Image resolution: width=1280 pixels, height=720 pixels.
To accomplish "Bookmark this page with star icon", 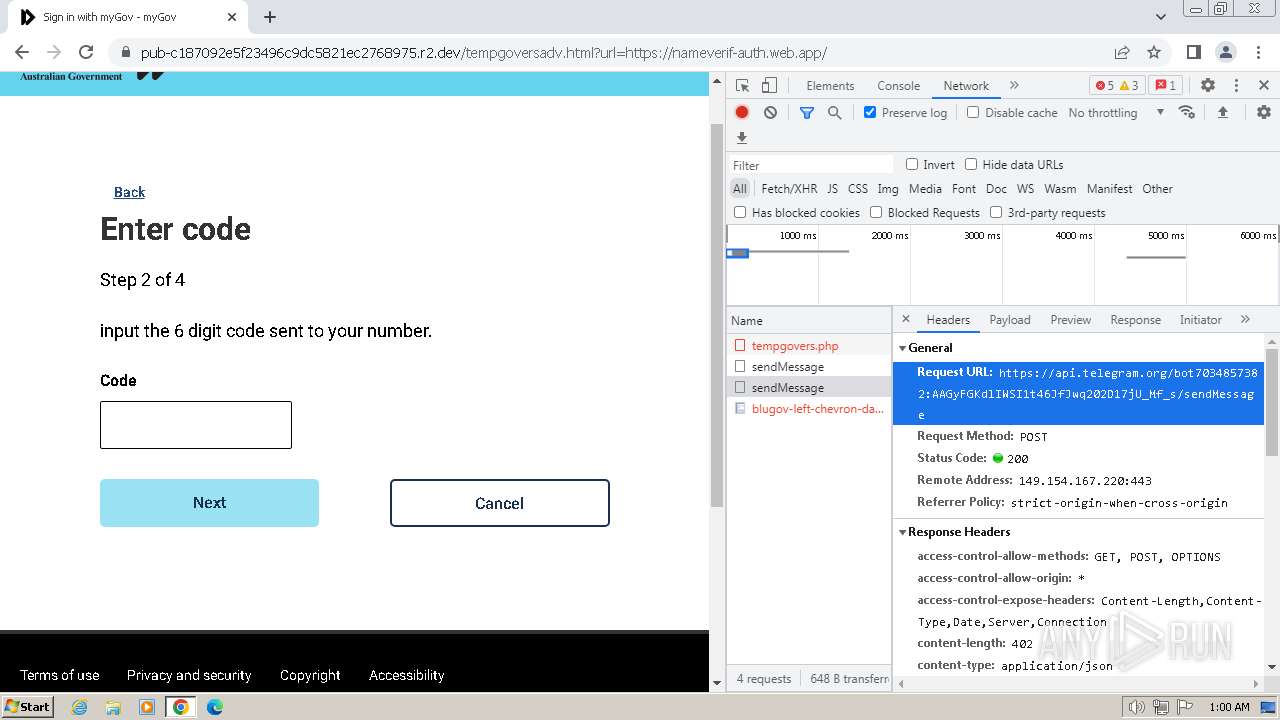I will click(1154, 52).
